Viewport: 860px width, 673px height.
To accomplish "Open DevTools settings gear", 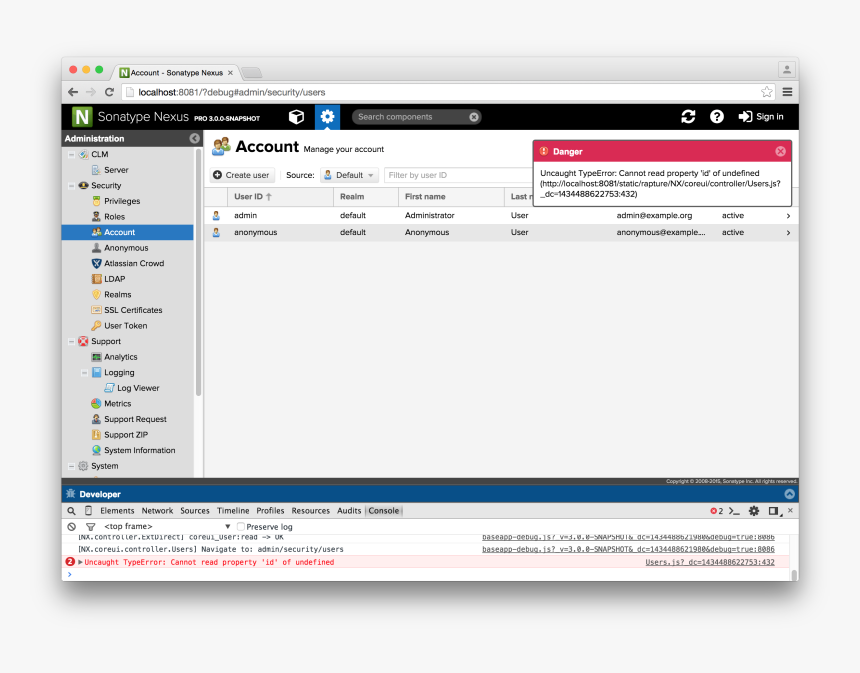I will point(754,511).
